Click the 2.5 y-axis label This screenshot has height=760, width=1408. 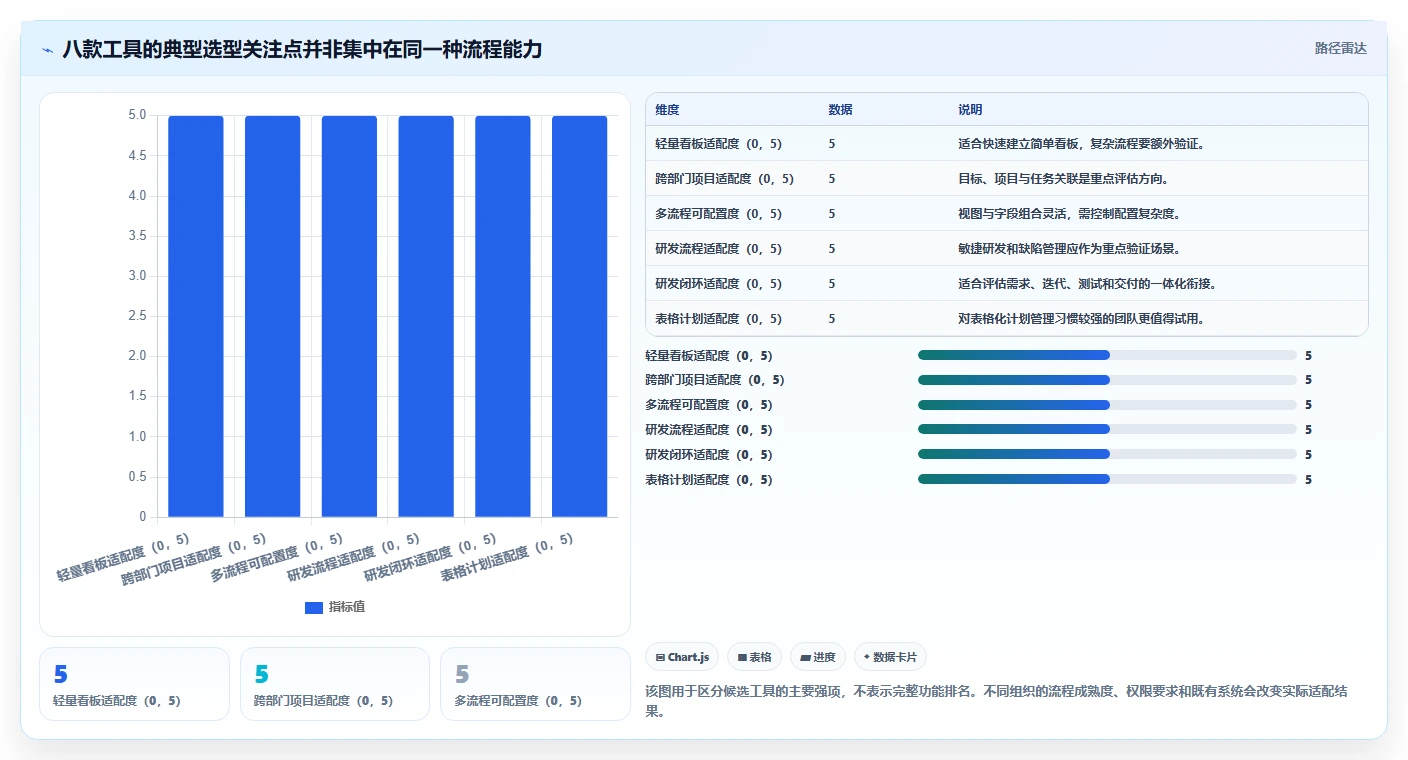[137, 316]
